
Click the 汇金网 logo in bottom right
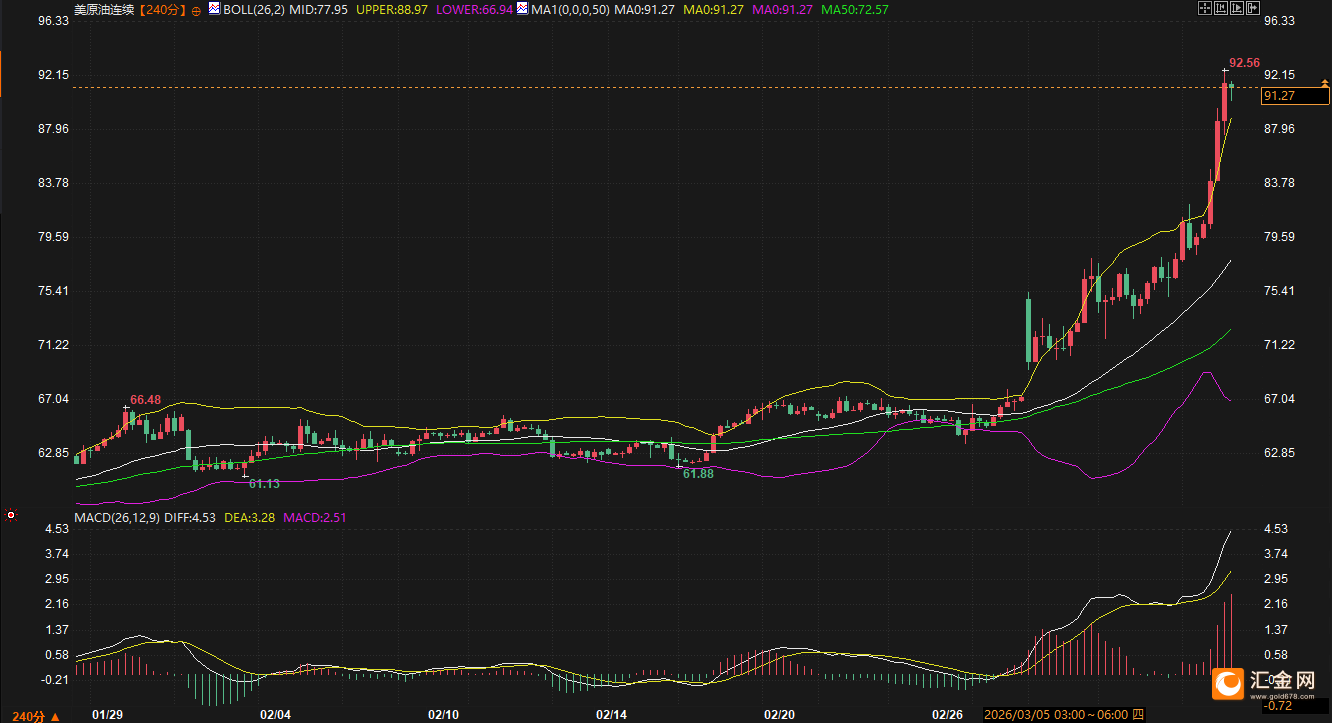pos(1270,683)
